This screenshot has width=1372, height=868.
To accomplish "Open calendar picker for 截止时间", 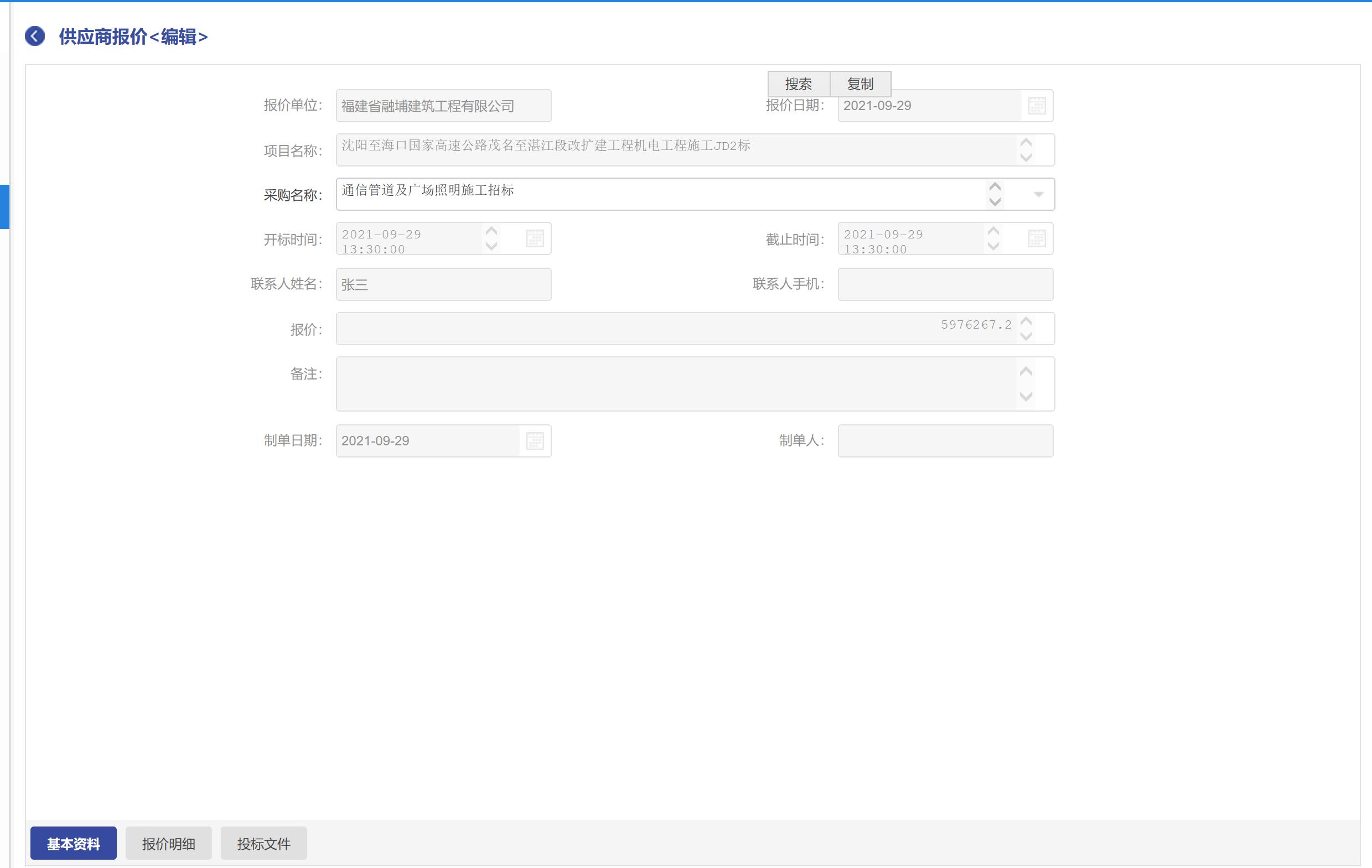I will [x=1037, y=238].
